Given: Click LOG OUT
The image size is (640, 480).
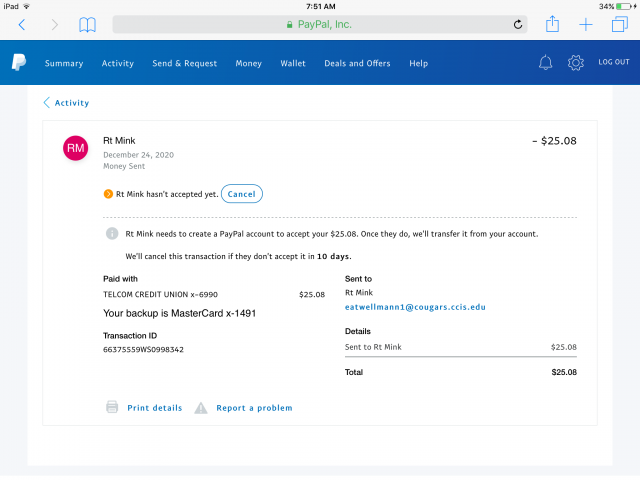Looking at the screenshot, I should (614, 62).
